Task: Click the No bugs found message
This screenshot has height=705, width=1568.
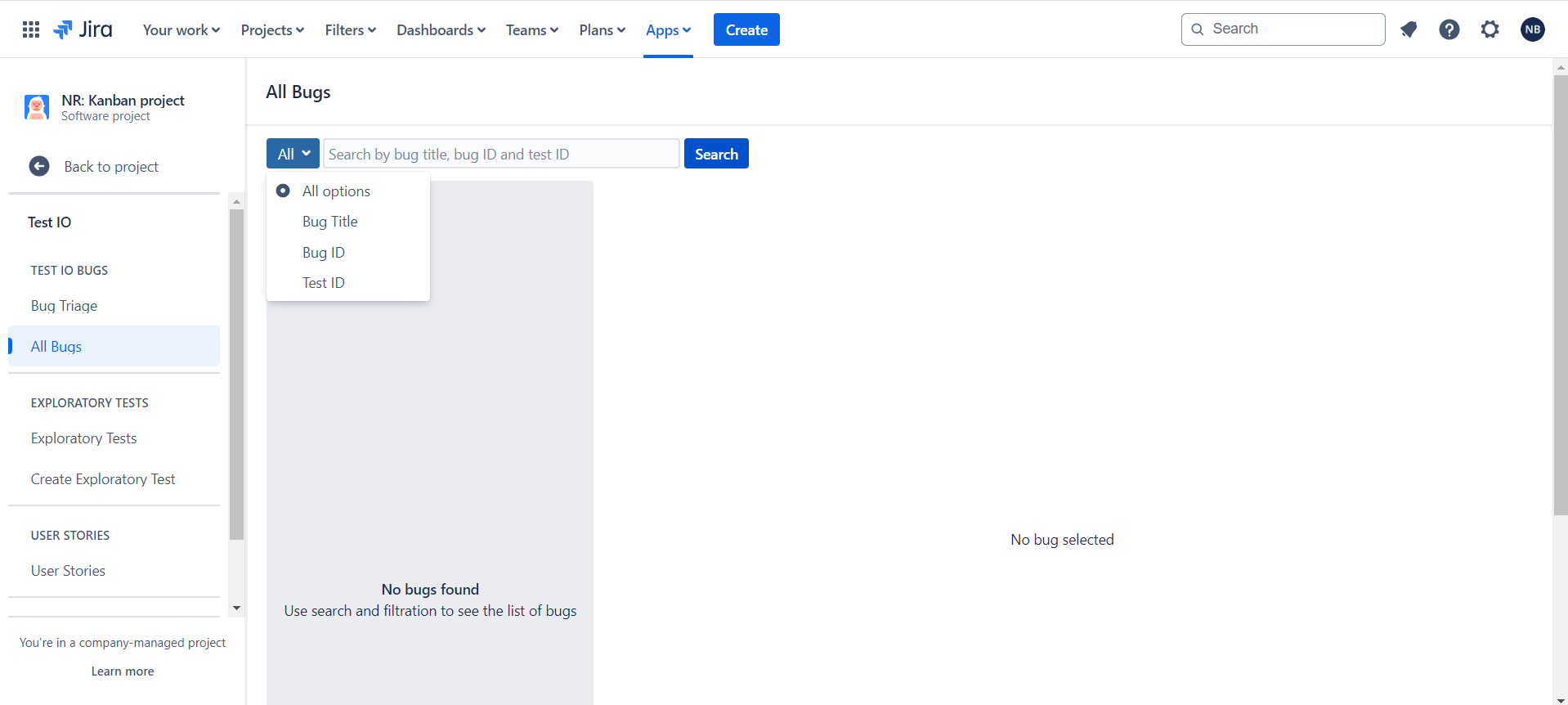Action: pyautogui.click(x=430, y=590)
